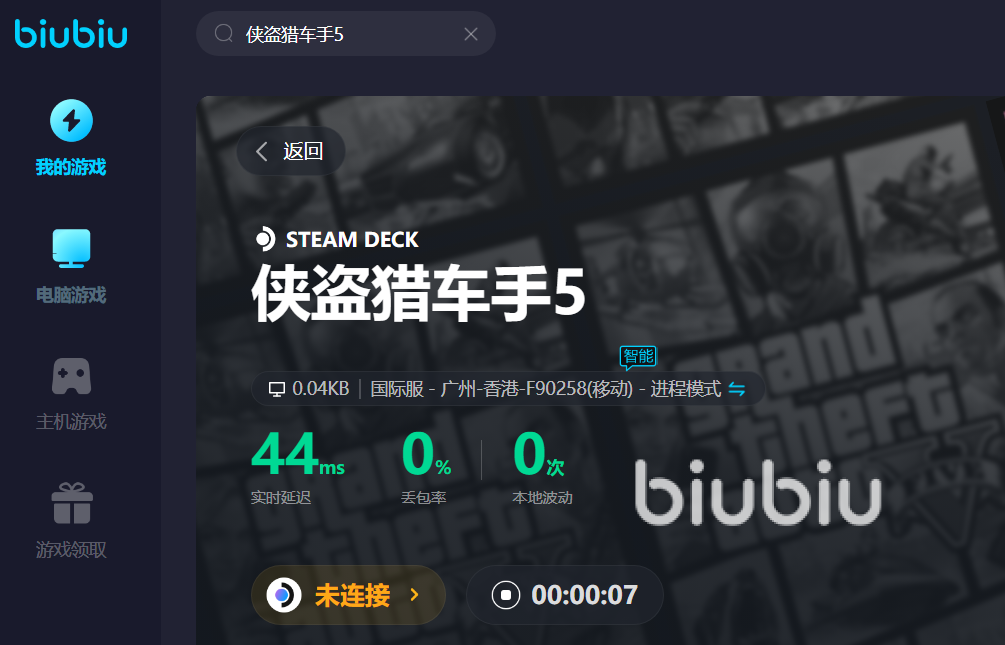Switch to the 电脑游戏 tab label
Viewport: 1005px width, 645px height.
(71, 295)
